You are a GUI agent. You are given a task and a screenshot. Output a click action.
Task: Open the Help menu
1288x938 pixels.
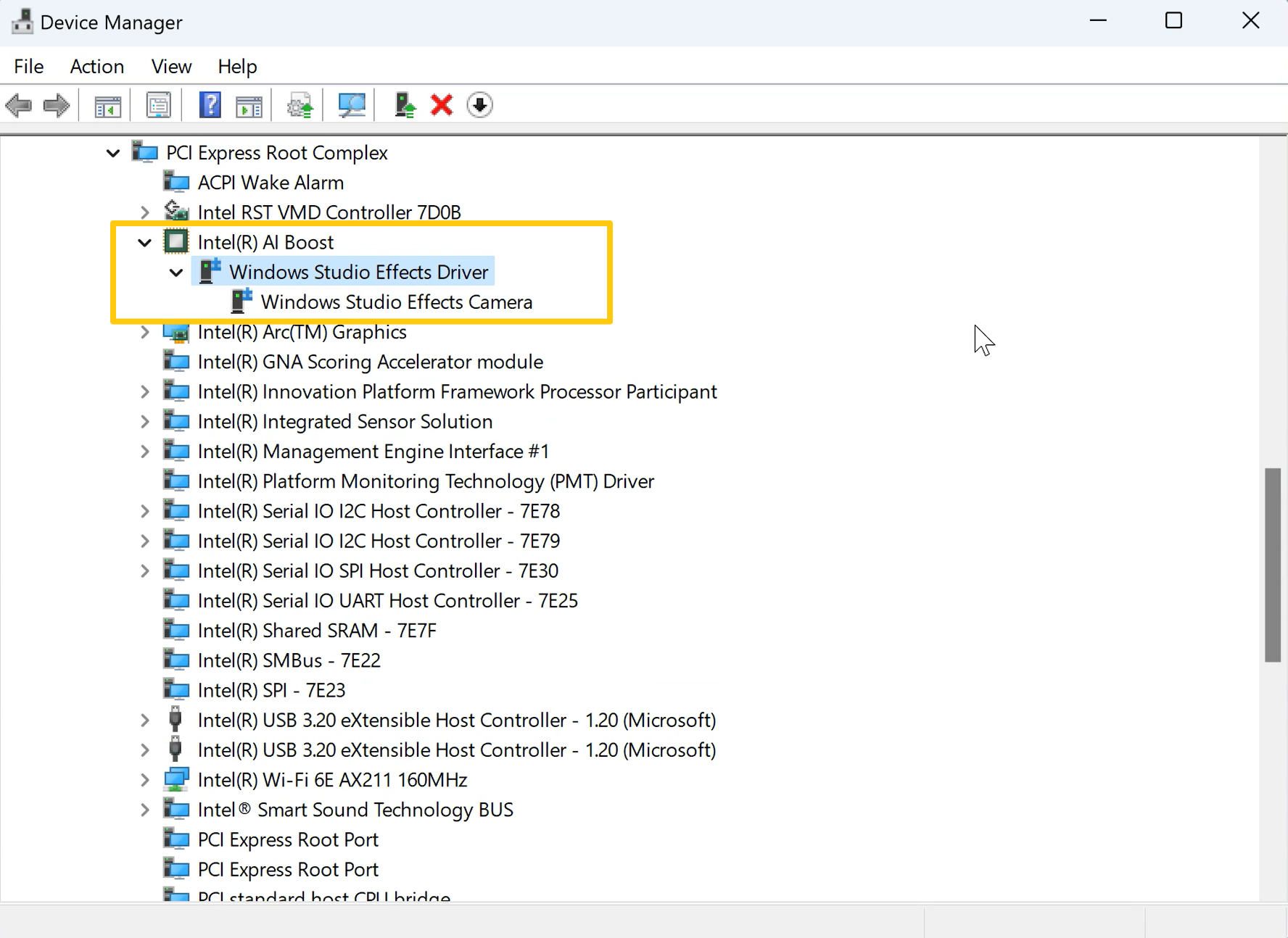coord(237,67)
